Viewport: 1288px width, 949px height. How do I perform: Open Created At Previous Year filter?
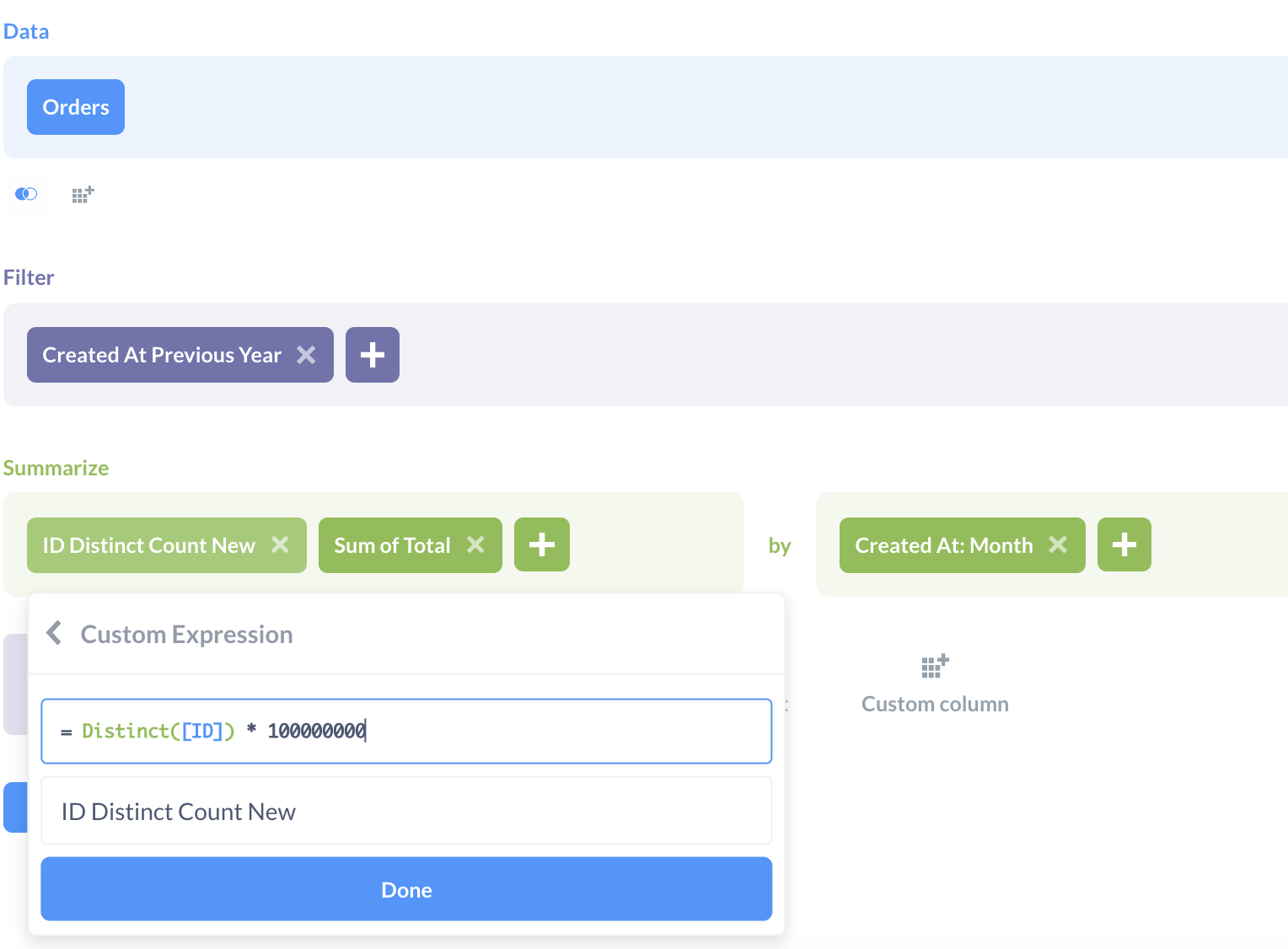coord(162,355)
